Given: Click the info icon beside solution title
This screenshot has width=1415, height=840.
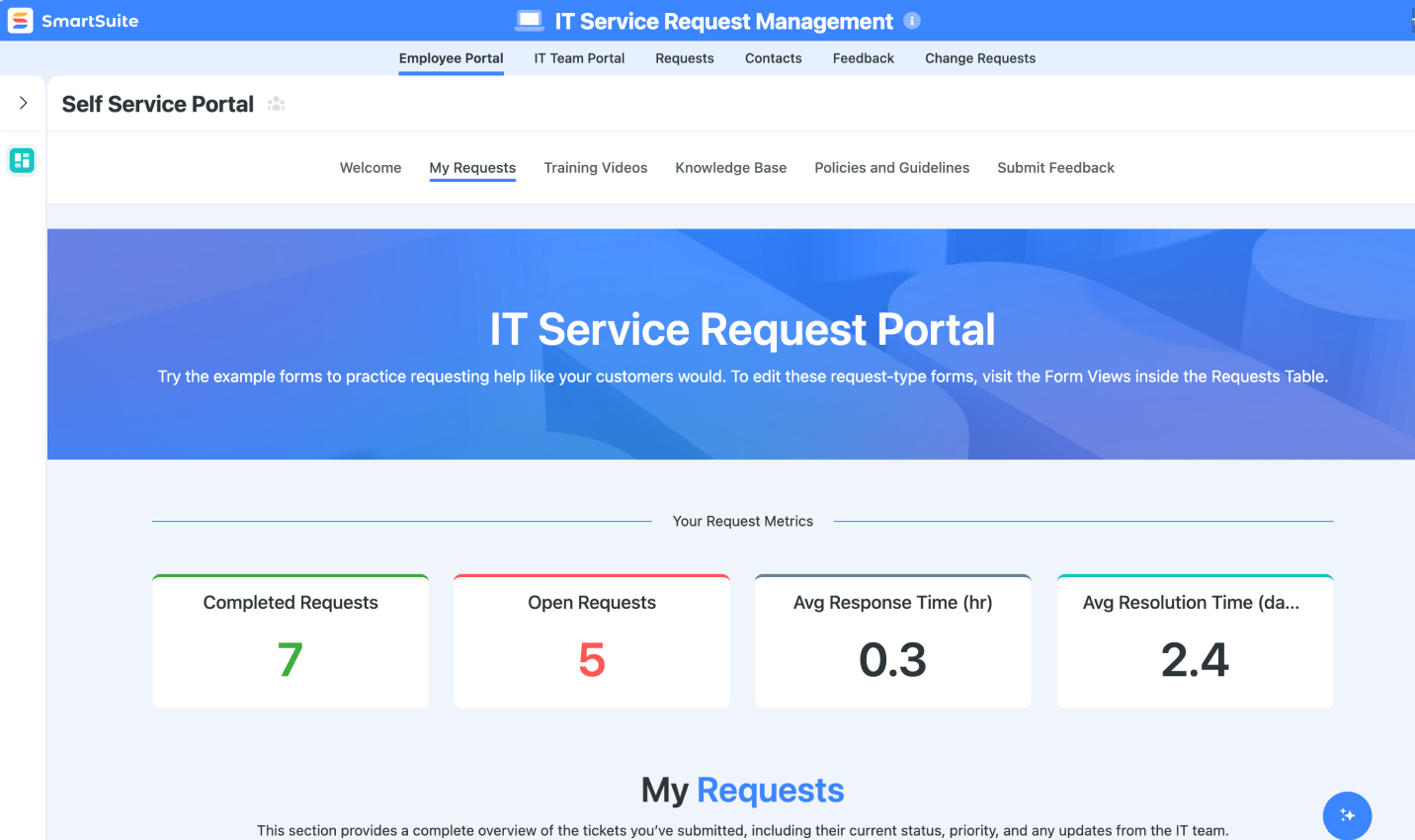Looking at the screenshot, I should click(912, 21).
